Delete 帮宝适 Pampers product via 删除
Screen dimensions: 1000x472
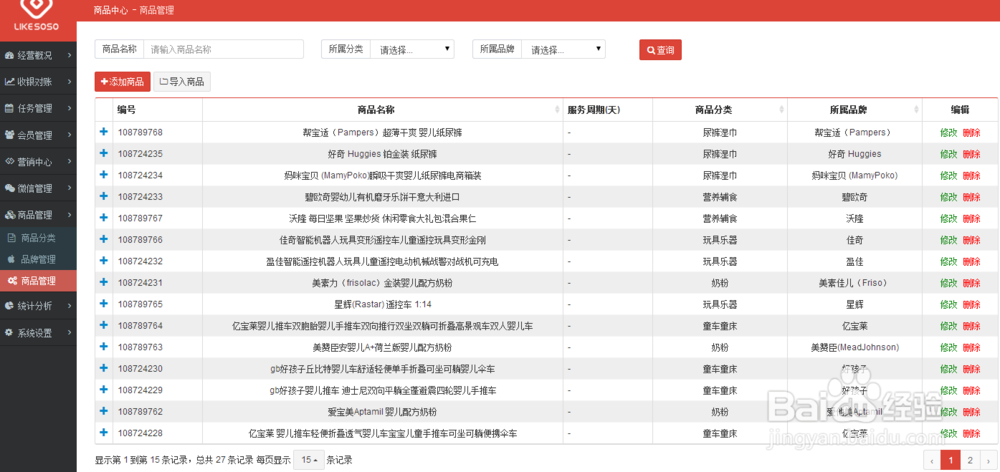click(x=971, y=133)
